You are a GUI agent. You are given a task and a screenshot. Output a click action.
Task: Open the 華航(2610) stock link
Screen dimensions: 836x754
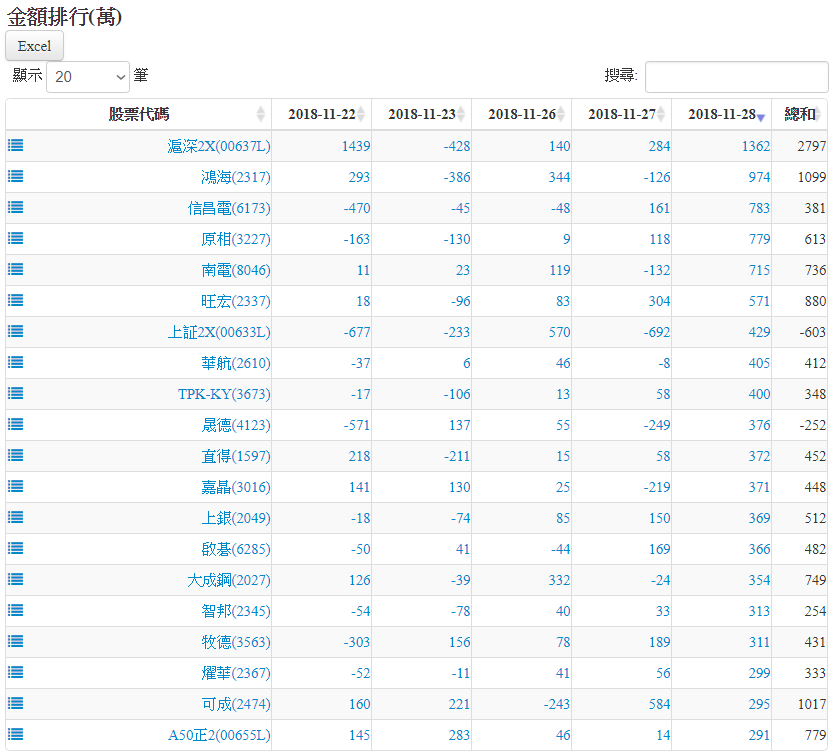[235, 363]
